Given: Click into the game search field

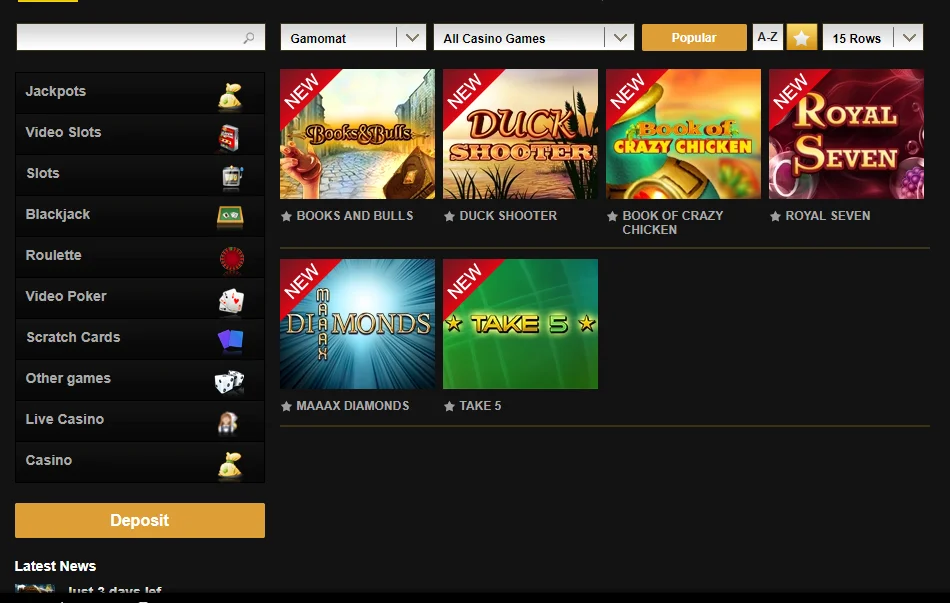Looking at the screenshot, I should (x=141, y=38).
